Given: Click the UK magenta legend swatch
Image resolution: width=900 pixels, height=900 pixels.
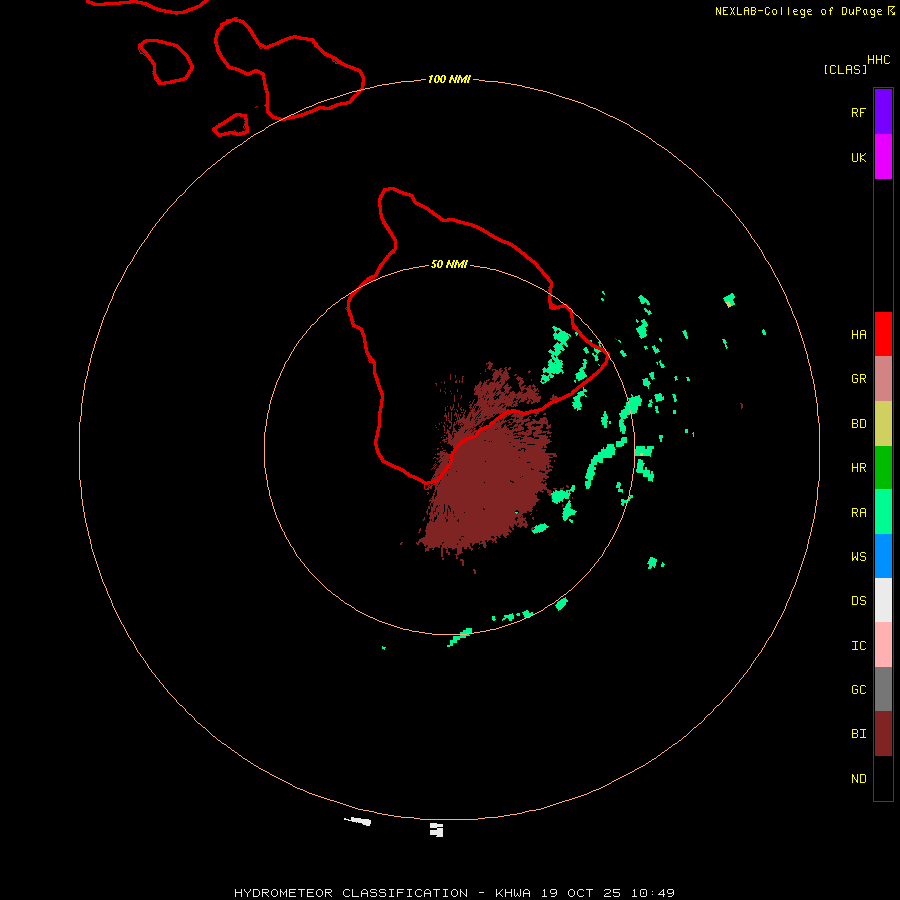Looking at the screenshot, I should coord(883,157).
